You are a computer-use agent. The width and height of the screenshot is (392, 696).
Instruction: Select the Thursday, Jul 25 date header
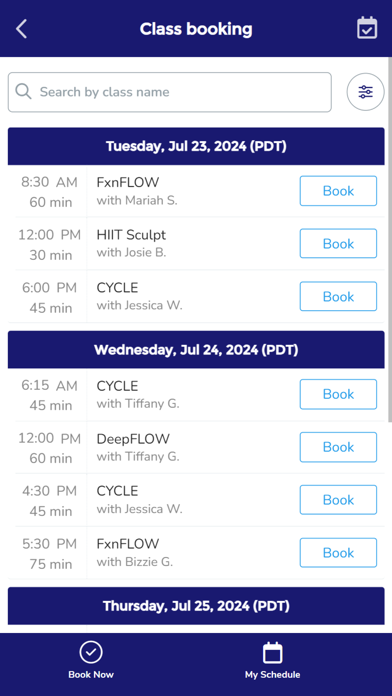tap(196, 606)
